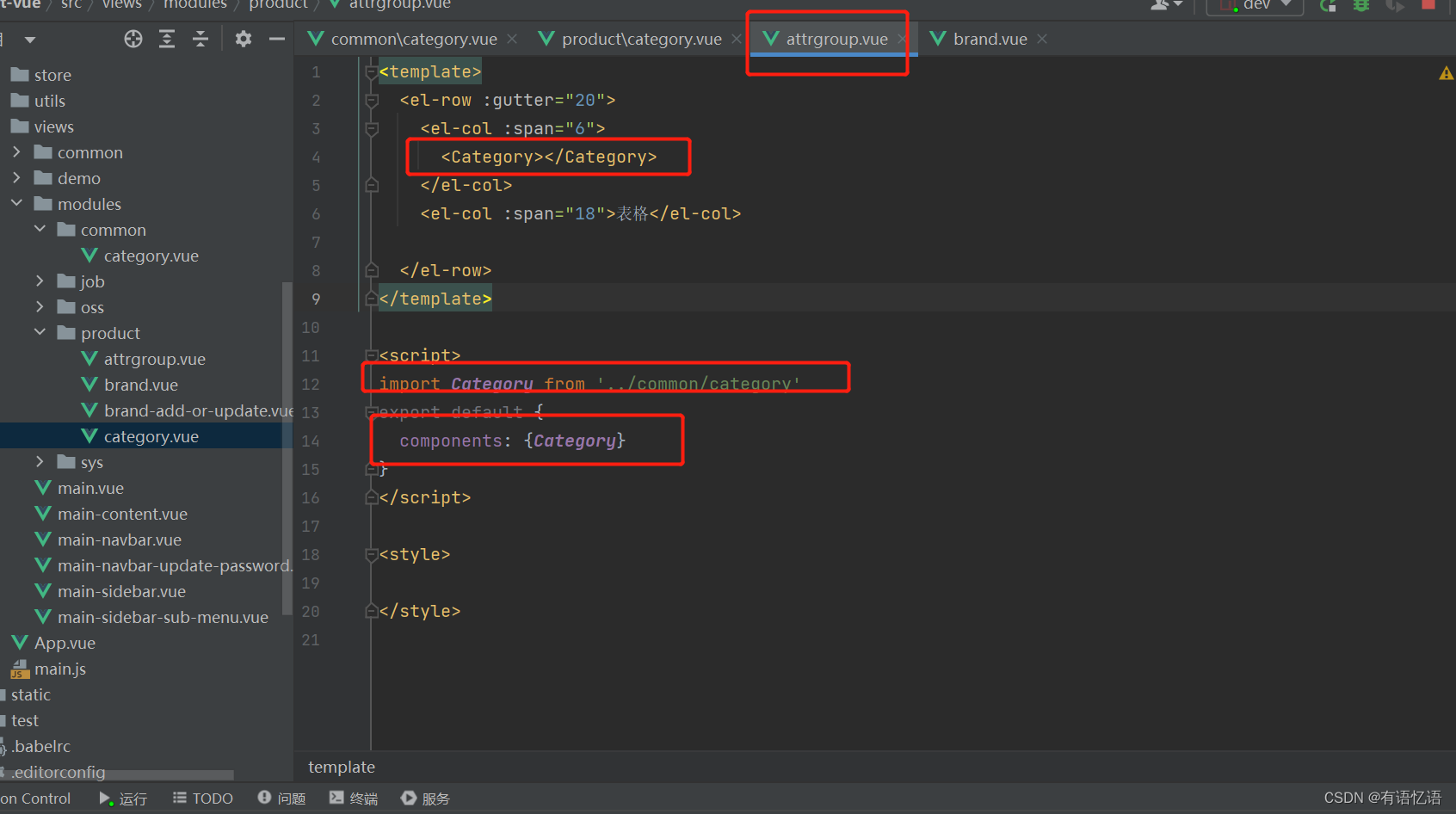Open the 服务 (Services) tool window
1456x814 pixels.
[425, 799]
